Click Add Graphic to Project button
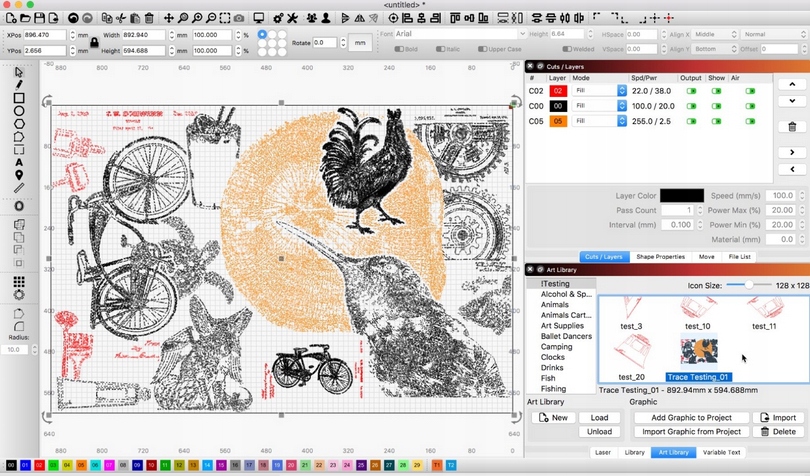The width and height of the screenshot is (810, 476). pos(691,418)
